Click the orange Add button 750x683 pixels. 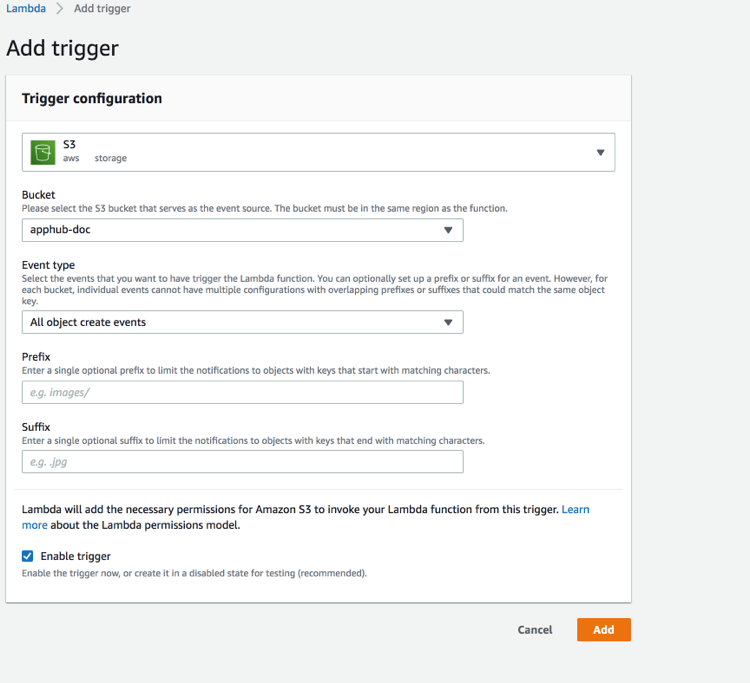[x=604, y=629]
